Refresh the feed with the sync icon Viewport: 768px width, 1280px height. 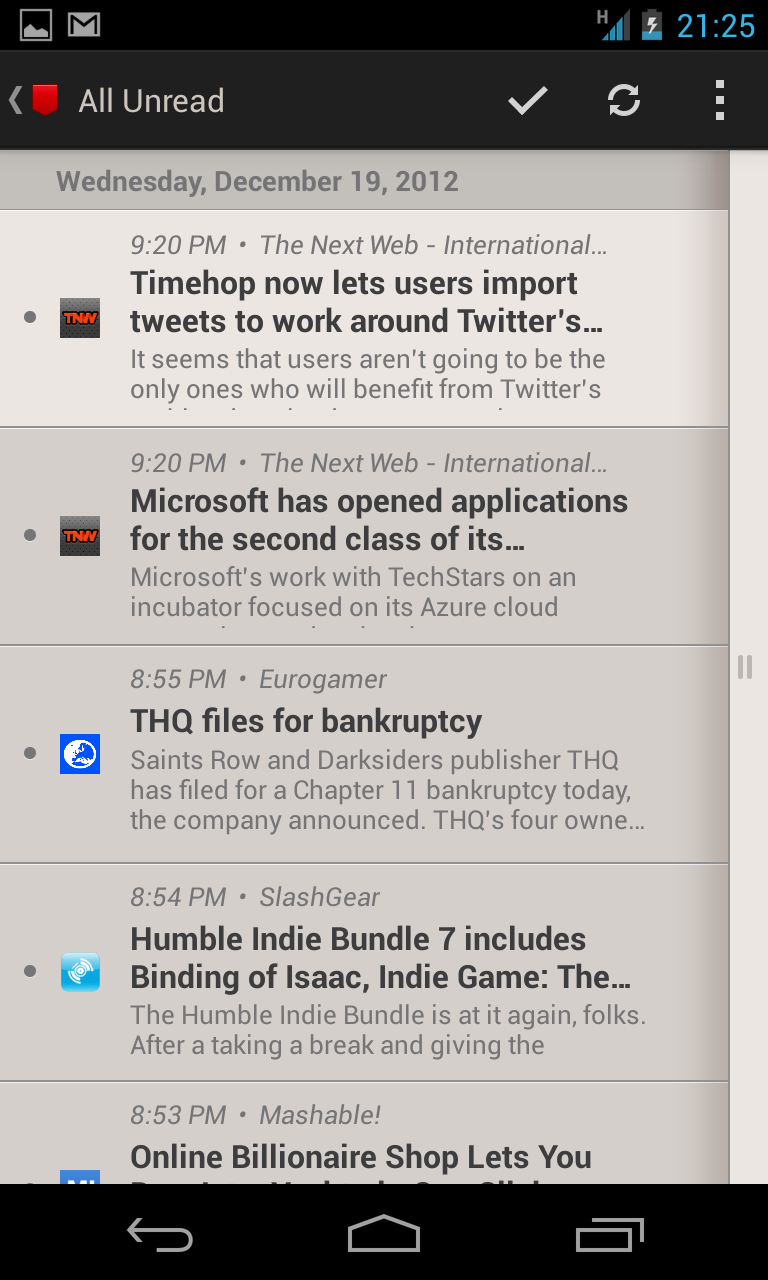[624, 100]
